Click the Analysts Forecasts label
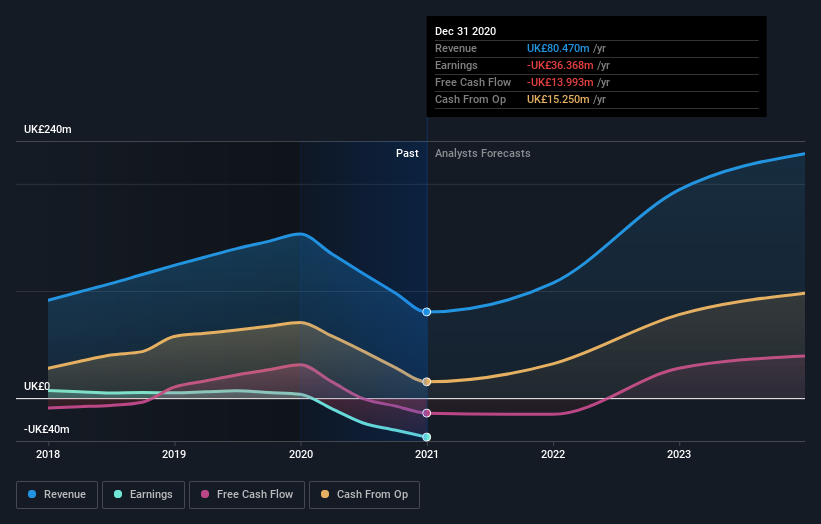Screen dimensions: 821x524 click(x=483, y=153)
